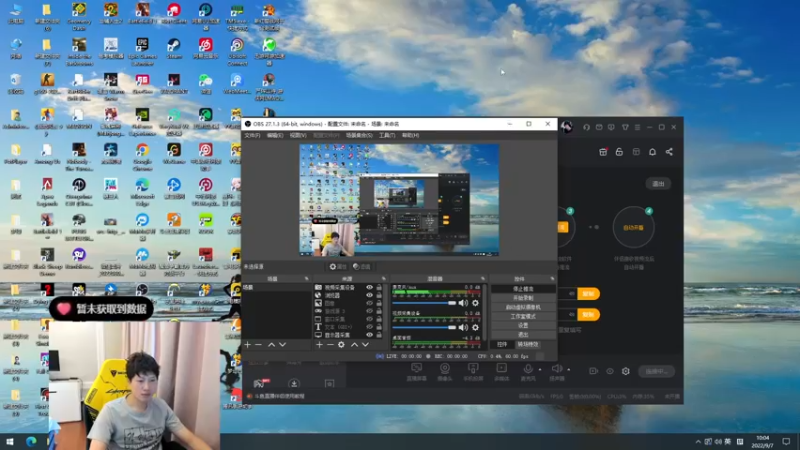Viewport: 800px width, 450px height.
Task: Mute the video capture device audio
Action: [x=463, y=328]
